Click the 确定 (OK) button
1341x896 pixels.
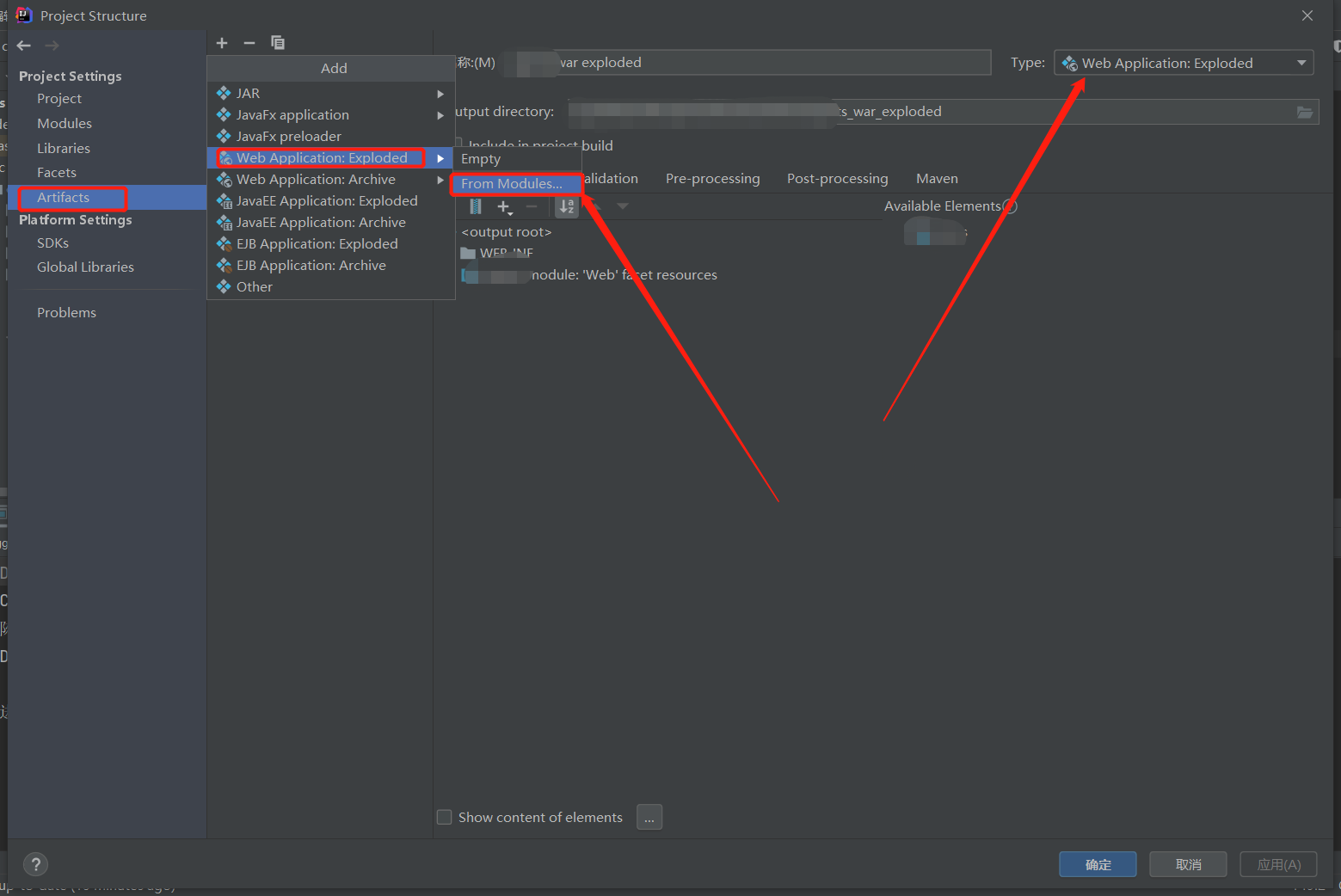[1098, 864]
